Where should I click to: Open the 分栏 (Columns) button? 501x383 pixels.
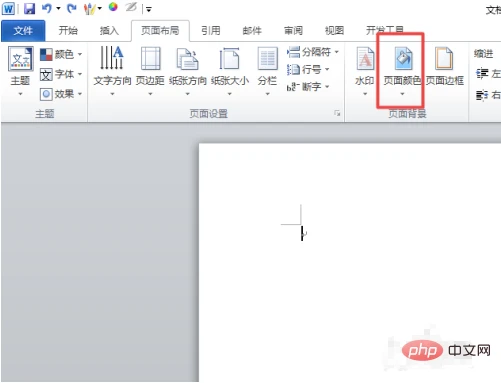[267, 71]
